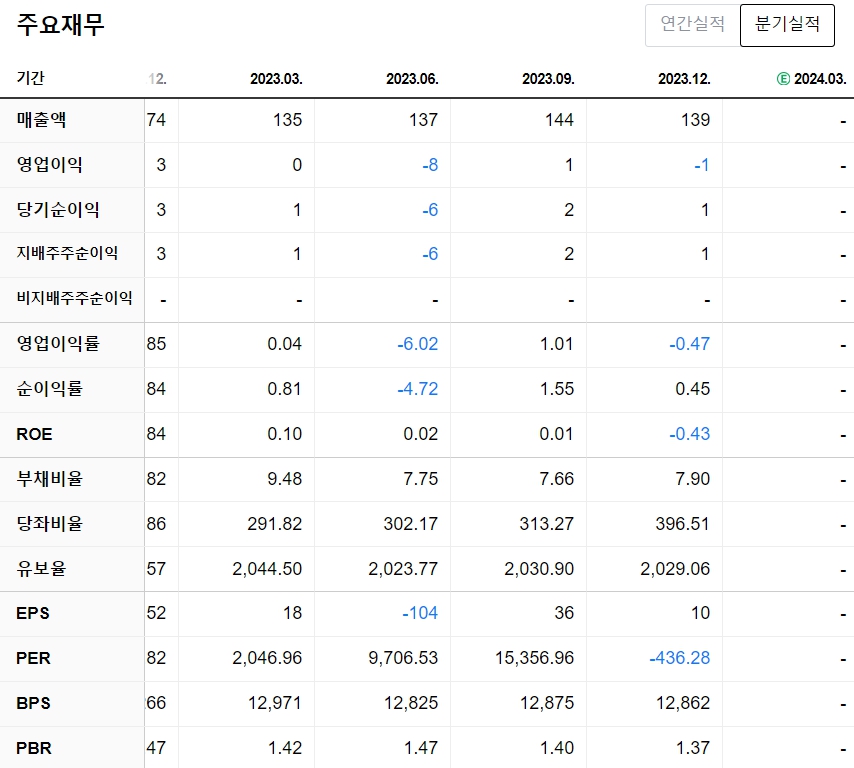Click the 매출액 value 137
The width and height of the screenshot is (854, 768).
423,120
